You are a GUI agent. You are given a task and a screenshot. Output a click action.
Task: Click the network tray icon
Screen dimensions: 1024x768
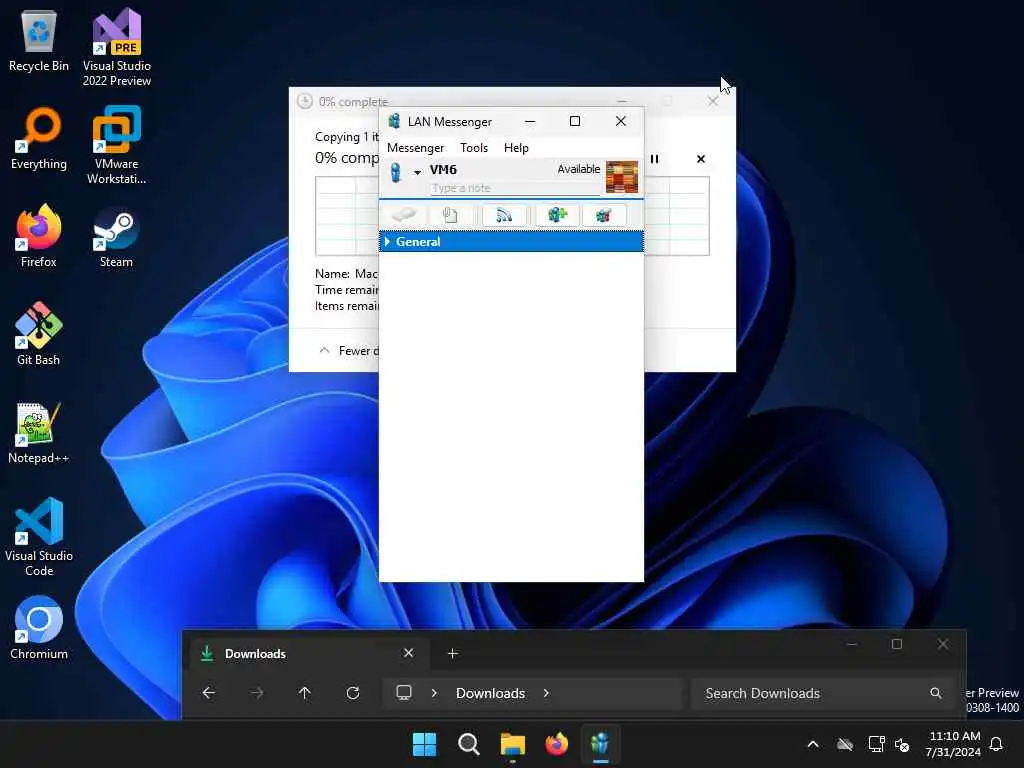(876, 744)
